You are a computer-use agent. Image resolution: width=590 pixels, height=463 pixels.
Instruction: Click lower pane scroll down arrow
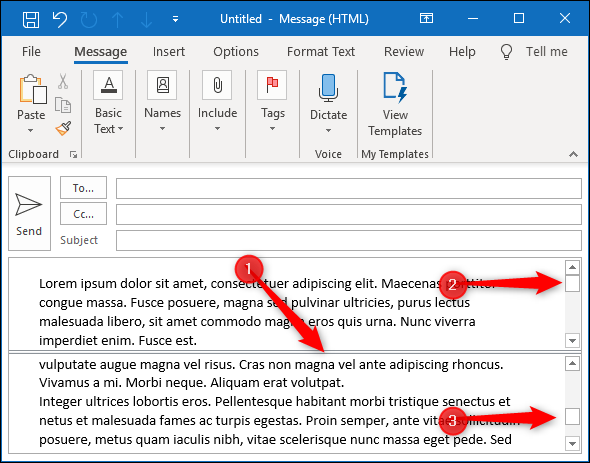[x=572, y=443]
